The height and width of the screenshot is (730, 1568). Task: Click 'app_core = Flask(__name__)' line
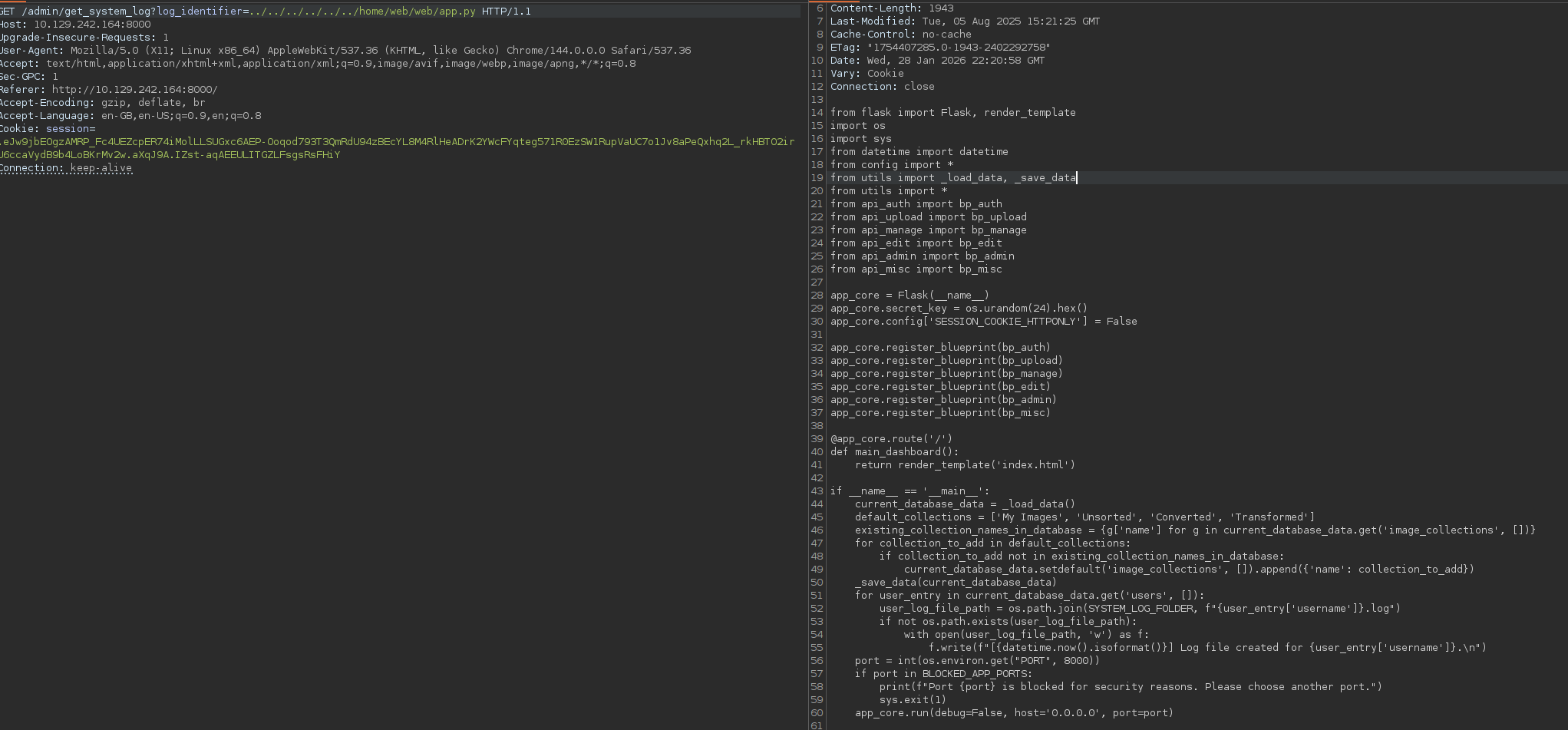click(910, 296)
